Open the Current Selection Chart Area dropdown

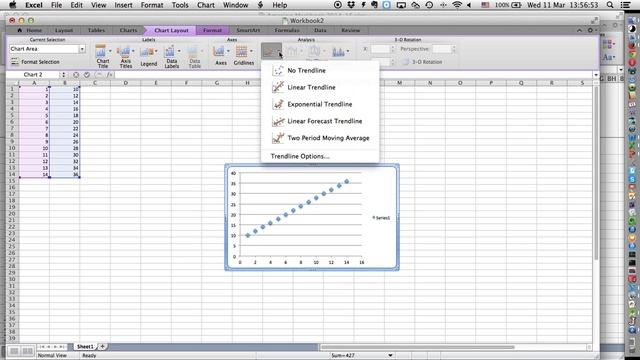[x=82, y=49]
